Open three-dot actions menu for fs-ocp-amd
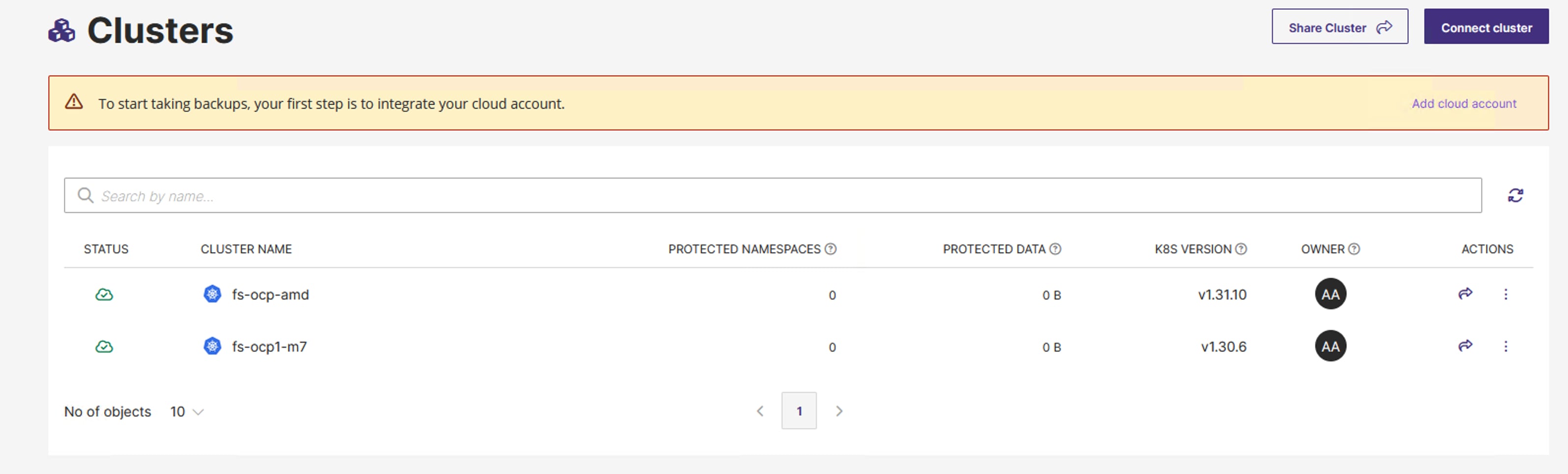This screenshot has height=474, width=1568. [x=1506, y=294]
